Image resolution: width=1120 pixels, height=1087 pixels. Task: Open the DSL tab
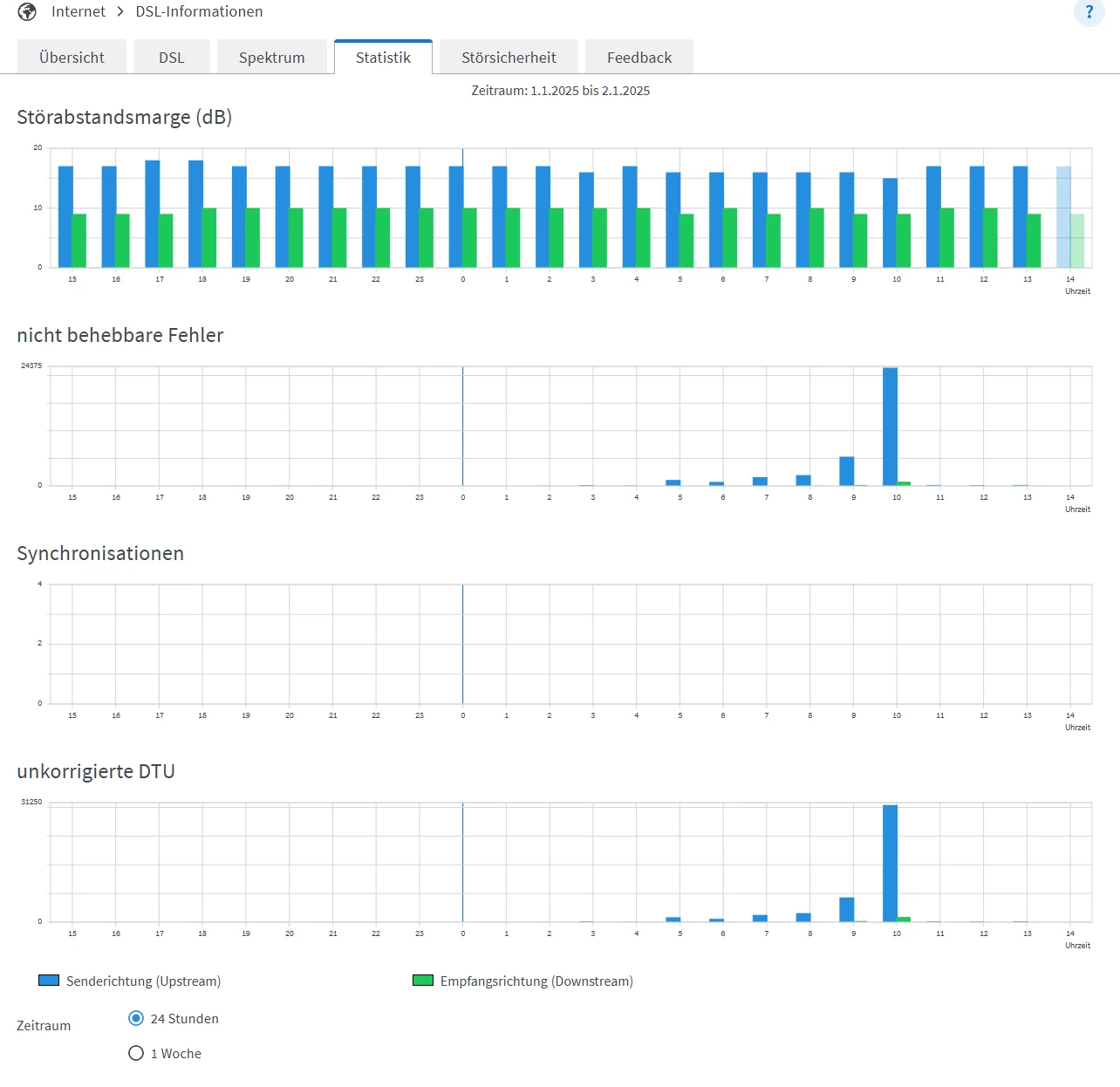pyautogui.click(x=172, y=58)
